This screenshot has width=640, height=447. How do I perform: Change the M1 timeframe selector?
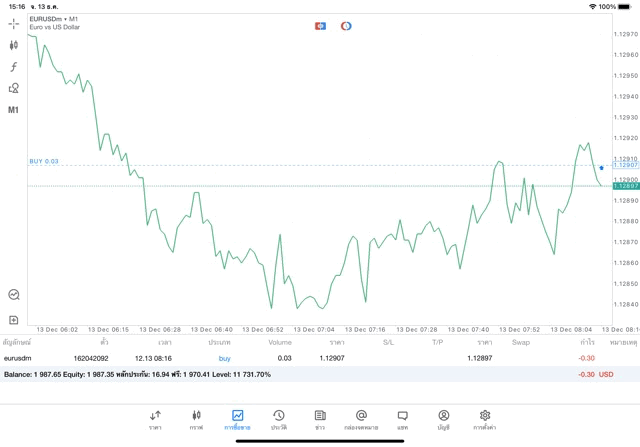coord(14,110)
